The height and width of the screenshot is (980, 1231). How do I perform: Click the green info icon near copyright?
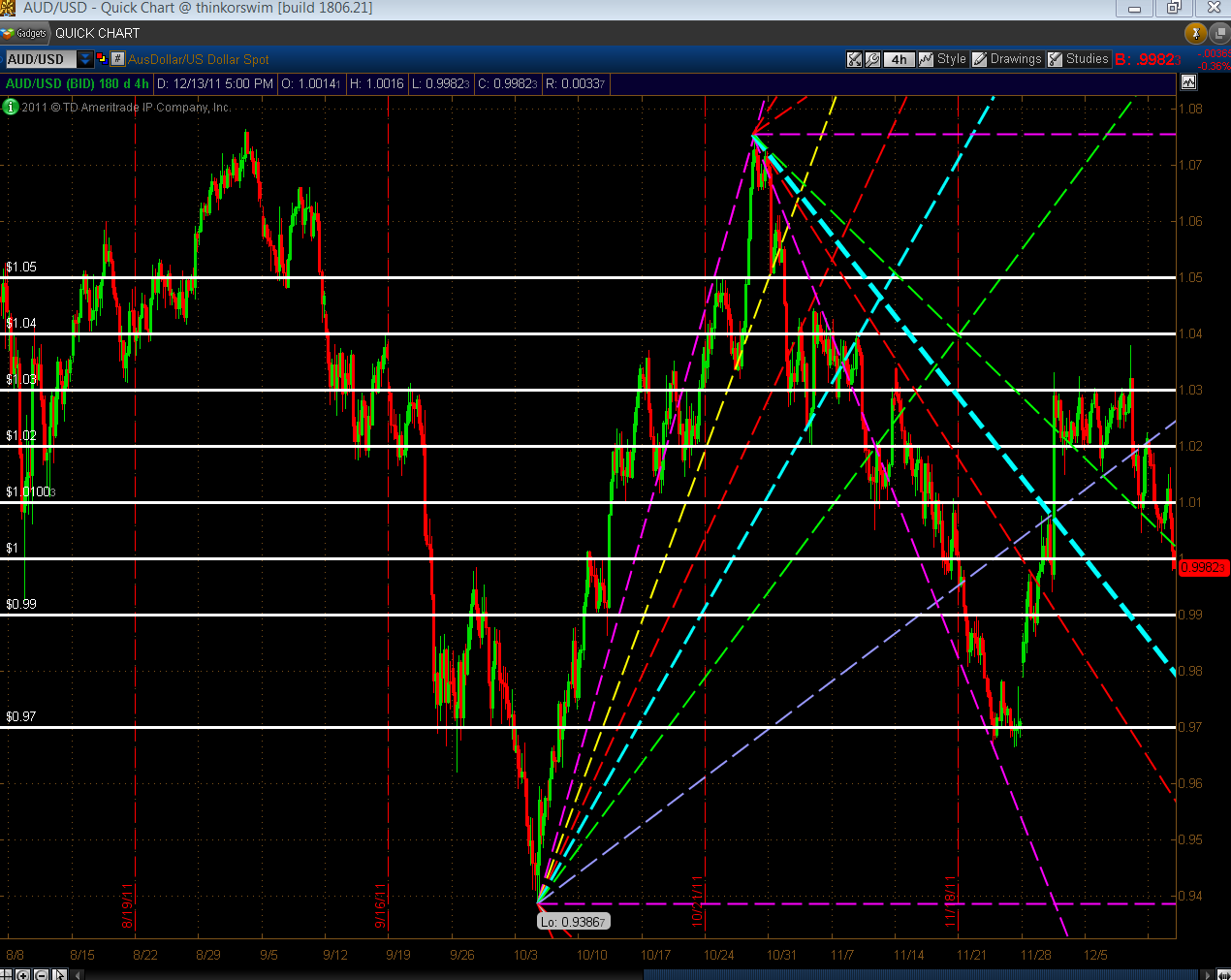[x=11, y=107]
